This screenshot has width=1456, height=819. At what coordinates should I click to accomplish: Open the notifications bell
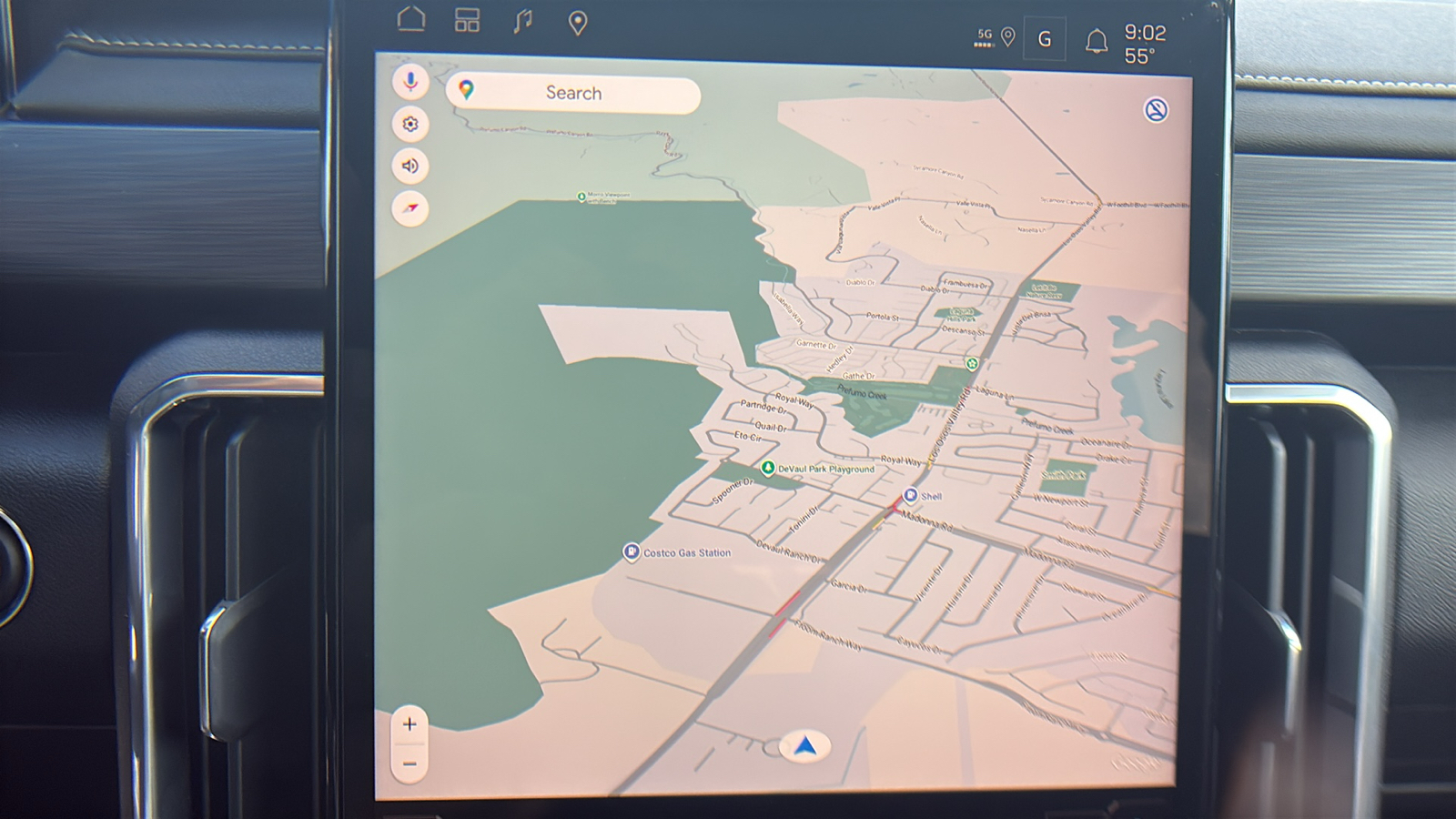1097,41
